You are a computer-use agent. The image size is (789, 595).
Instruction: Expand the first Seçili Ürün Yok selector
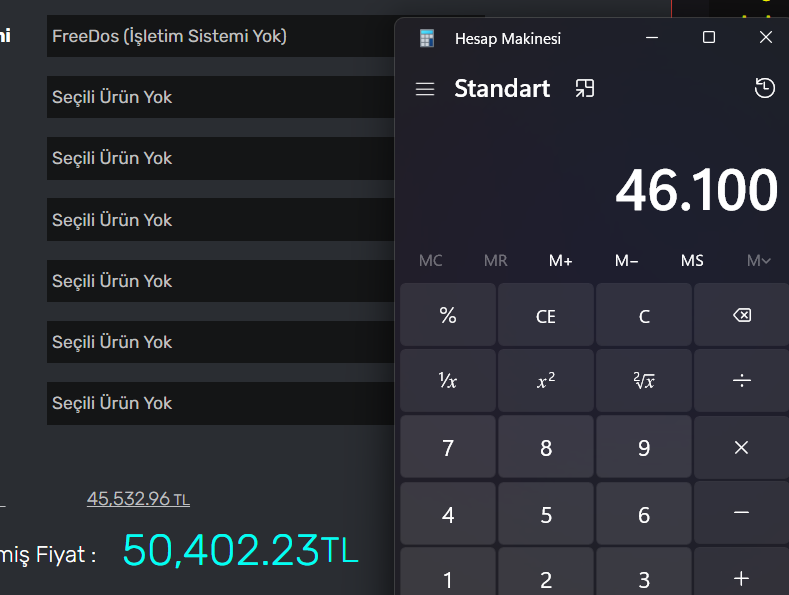click(x=220, y=98)
